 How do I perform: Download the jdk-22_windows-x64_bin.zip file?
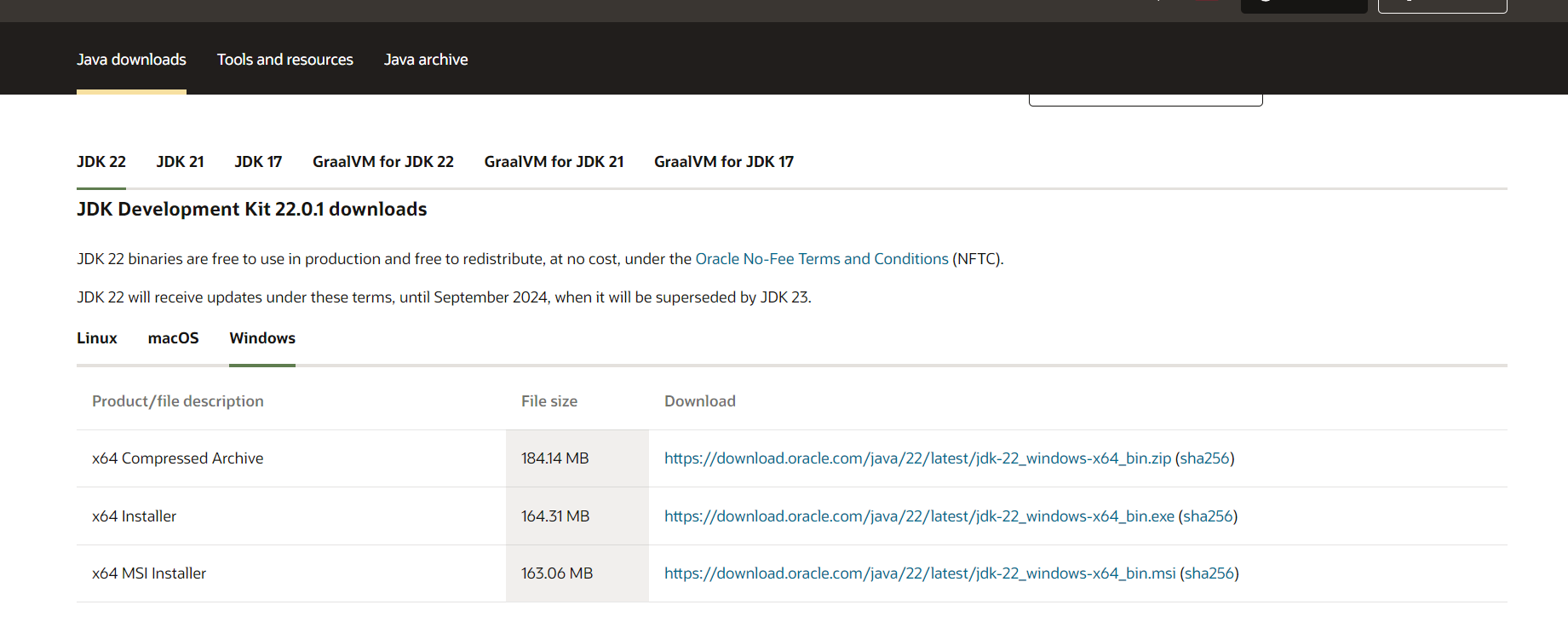point(918,458)
